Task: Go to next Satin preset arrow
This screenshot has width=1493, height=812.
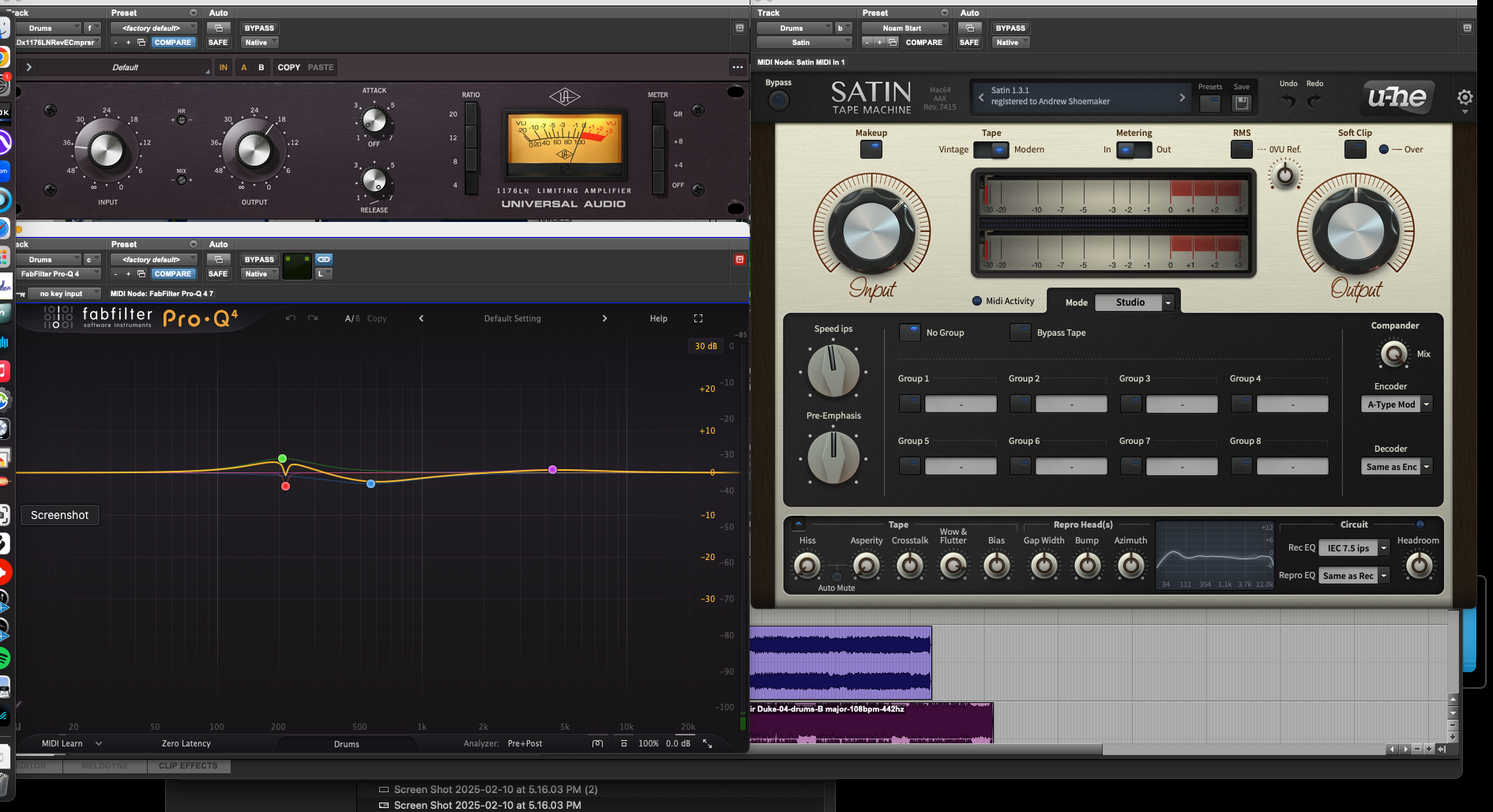Action: (x=1183, y=97)
